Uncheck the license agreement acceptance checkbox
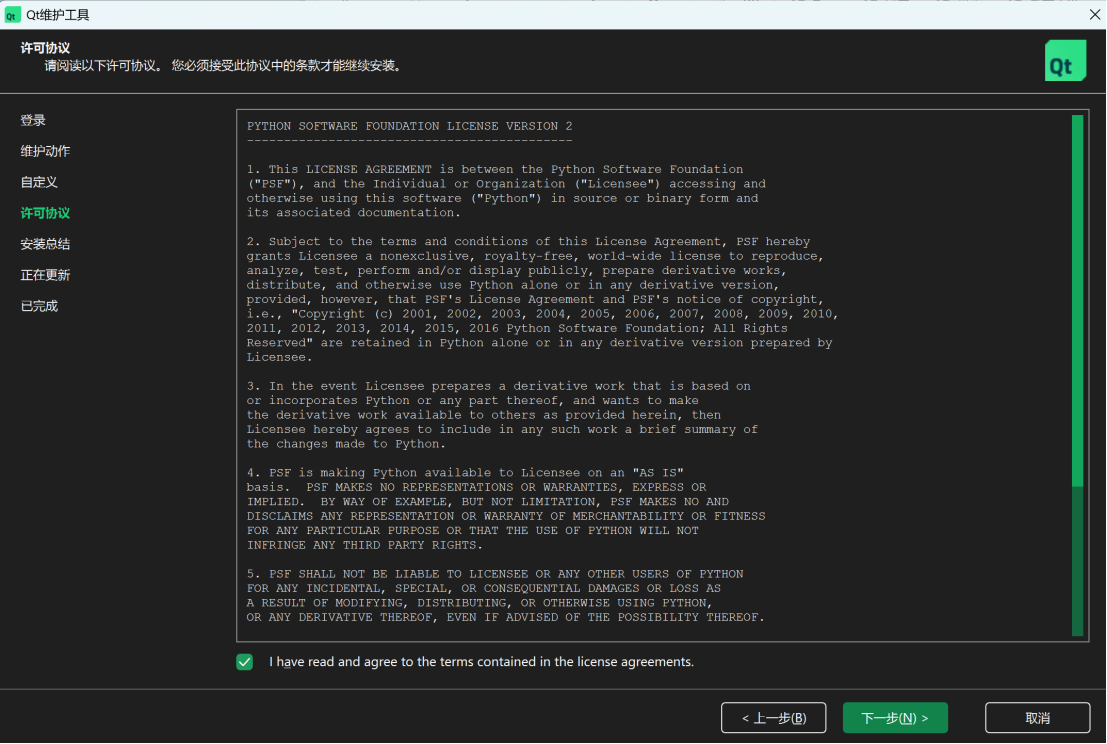 [x=244, y=662]
